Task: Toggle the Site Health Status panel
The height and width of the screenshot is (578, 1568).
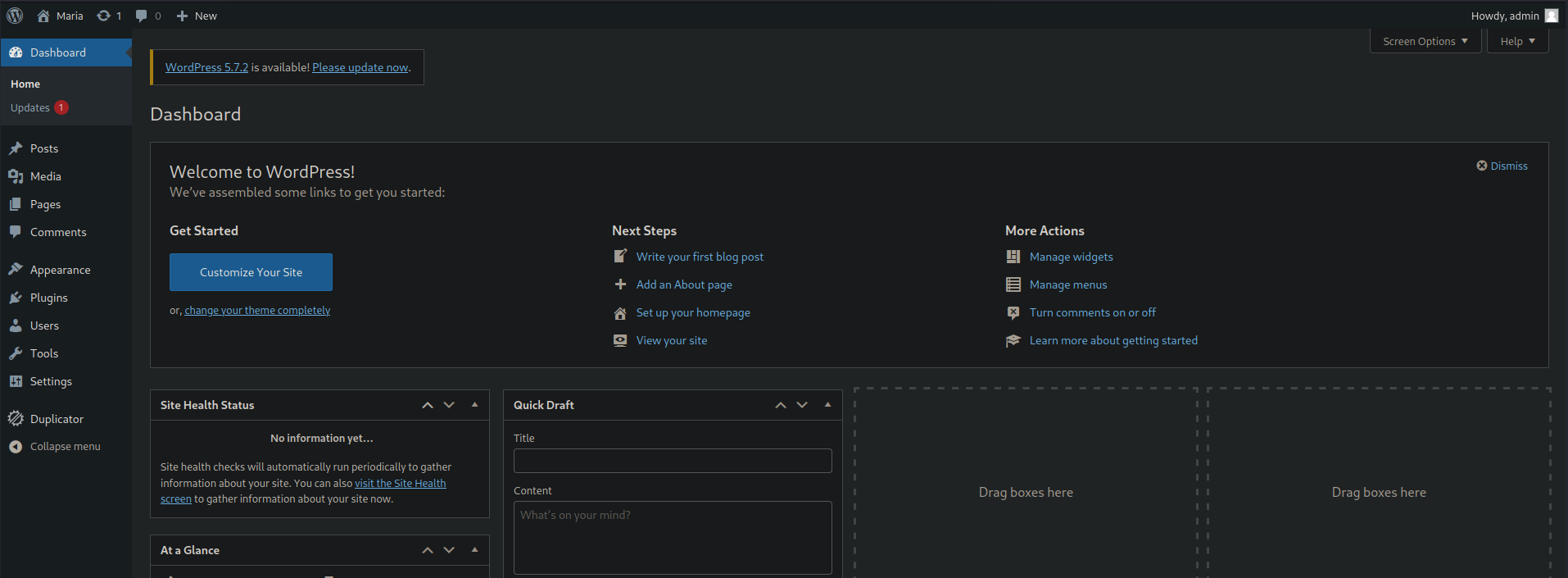Action: [474, 405]
